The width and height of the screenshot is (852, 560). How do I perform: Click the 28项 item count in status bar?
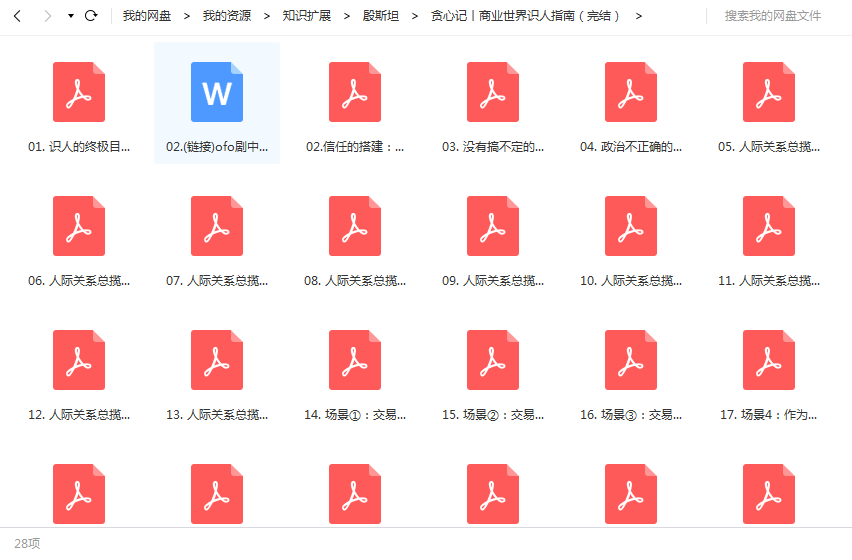click(27, 544)
